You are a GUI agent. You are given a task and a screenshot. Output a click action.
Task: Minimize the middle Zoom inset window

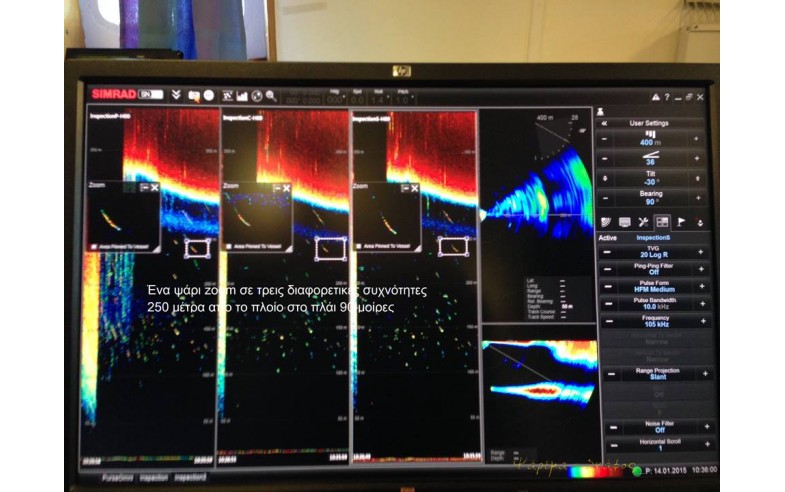click(277, 188)
